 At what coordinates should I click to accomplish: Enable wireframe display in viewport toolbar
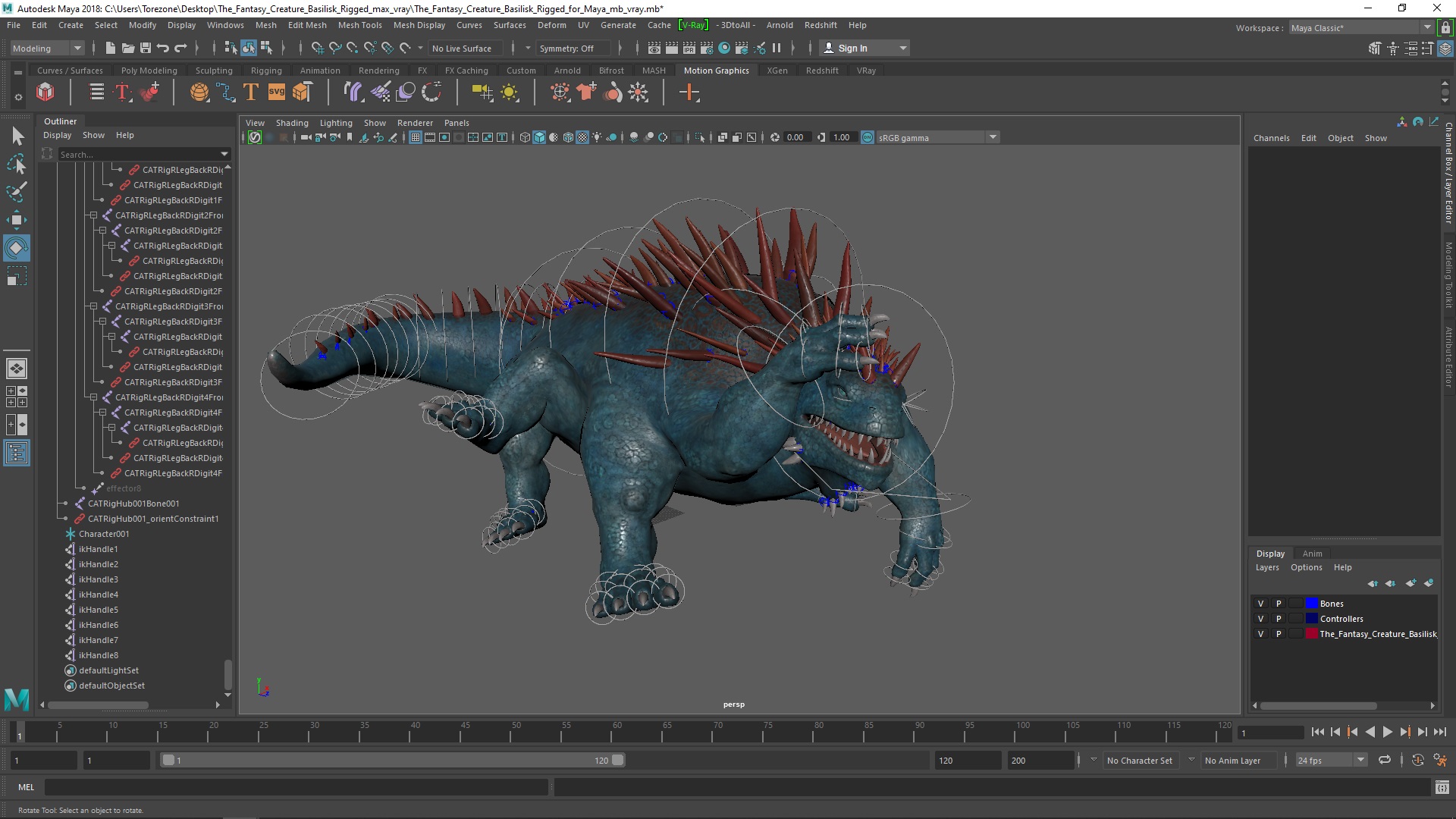525,137
